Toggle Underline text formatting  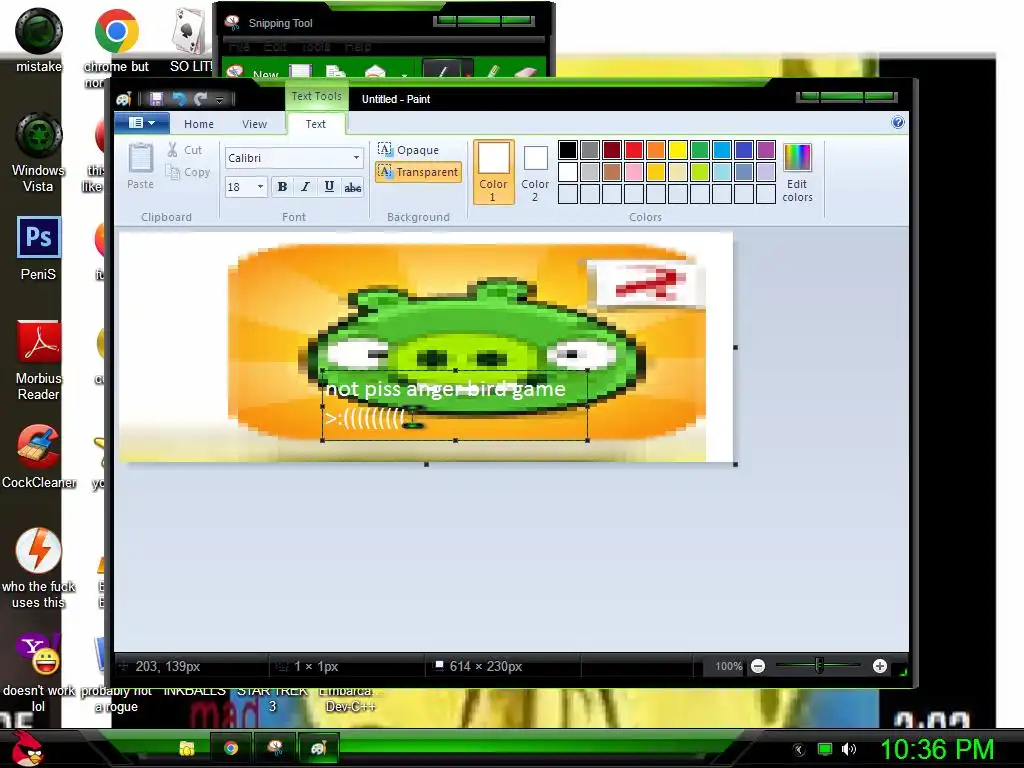[x=329, y=187]
